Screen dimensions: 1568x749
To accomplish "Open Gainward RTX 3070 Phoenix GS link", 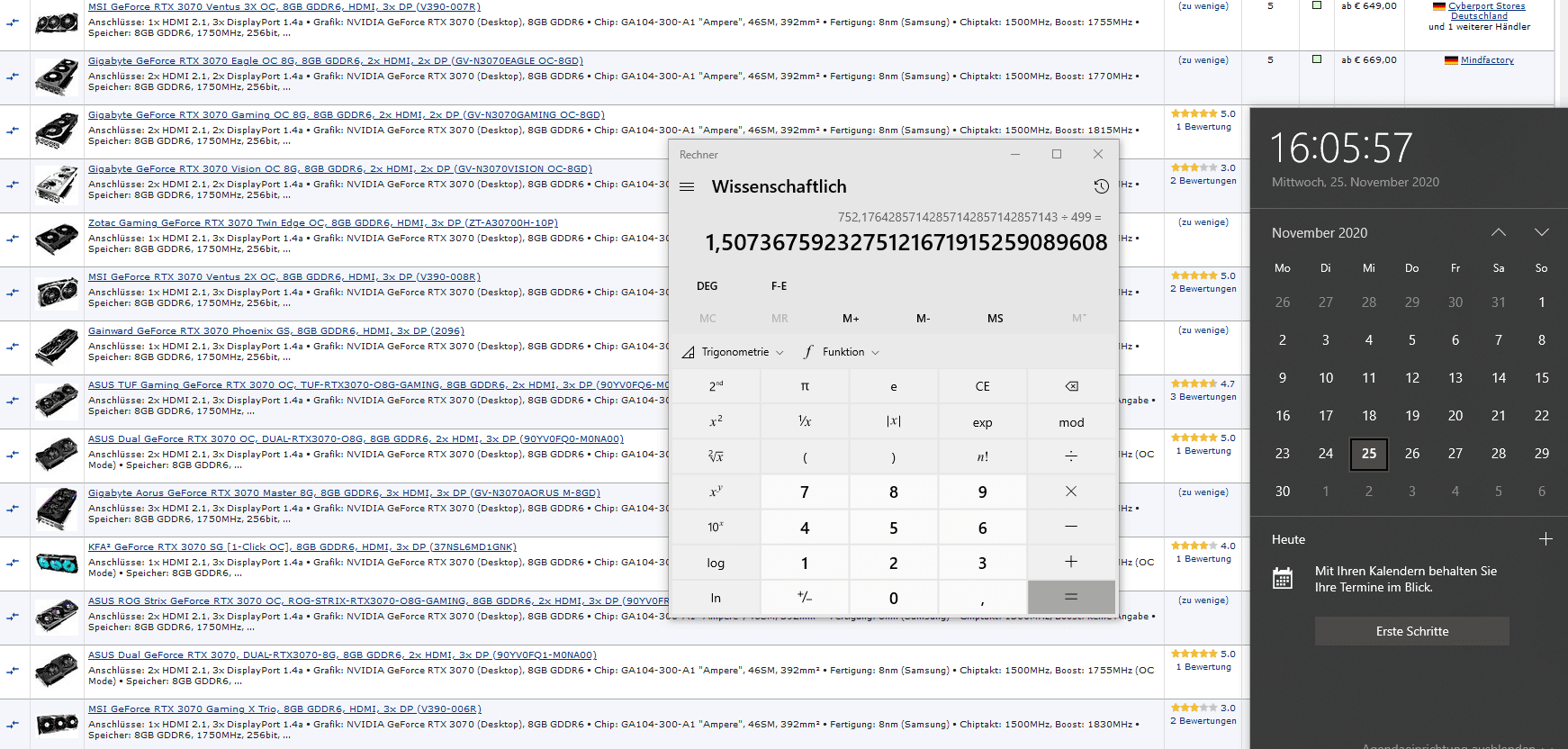I will point(276,330).
